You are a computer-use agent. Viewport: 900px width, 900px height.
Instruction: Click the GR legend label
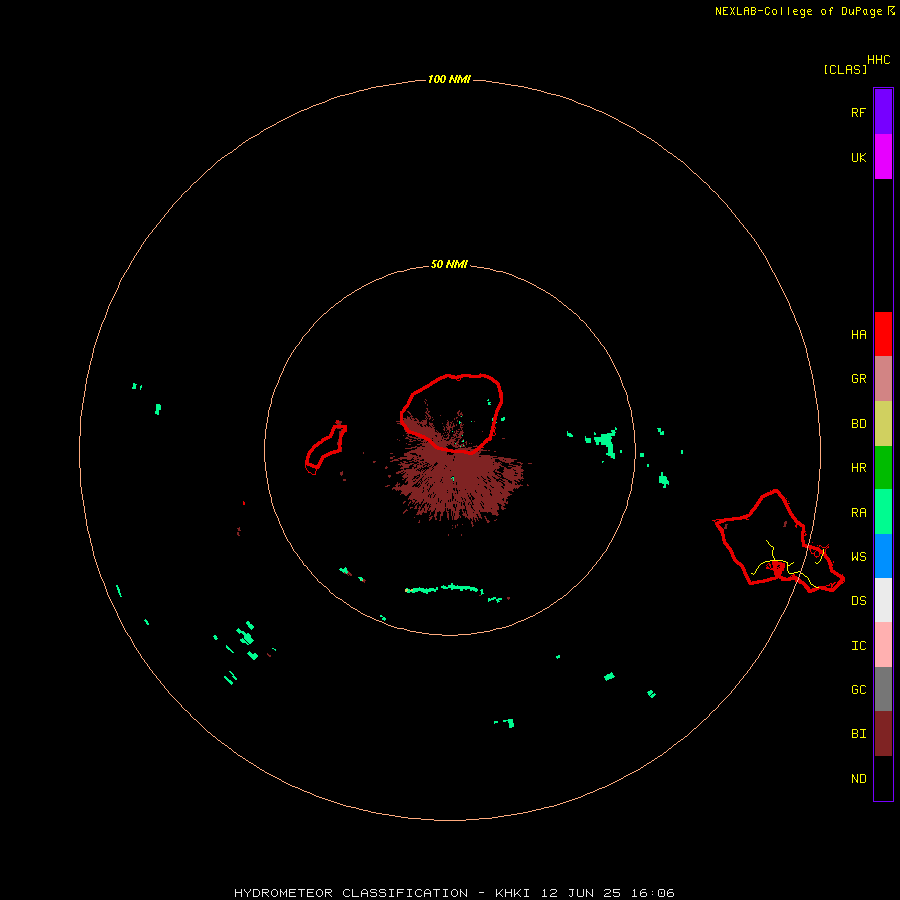[858, 379]
